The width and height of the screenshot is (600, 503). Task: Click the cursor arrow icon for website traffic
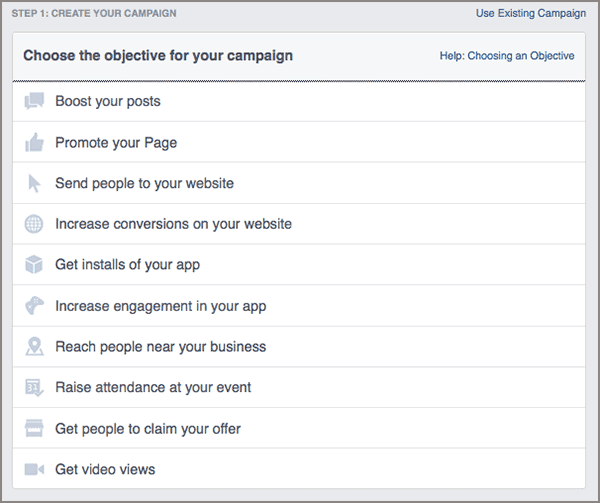click(x=34, y=183)
